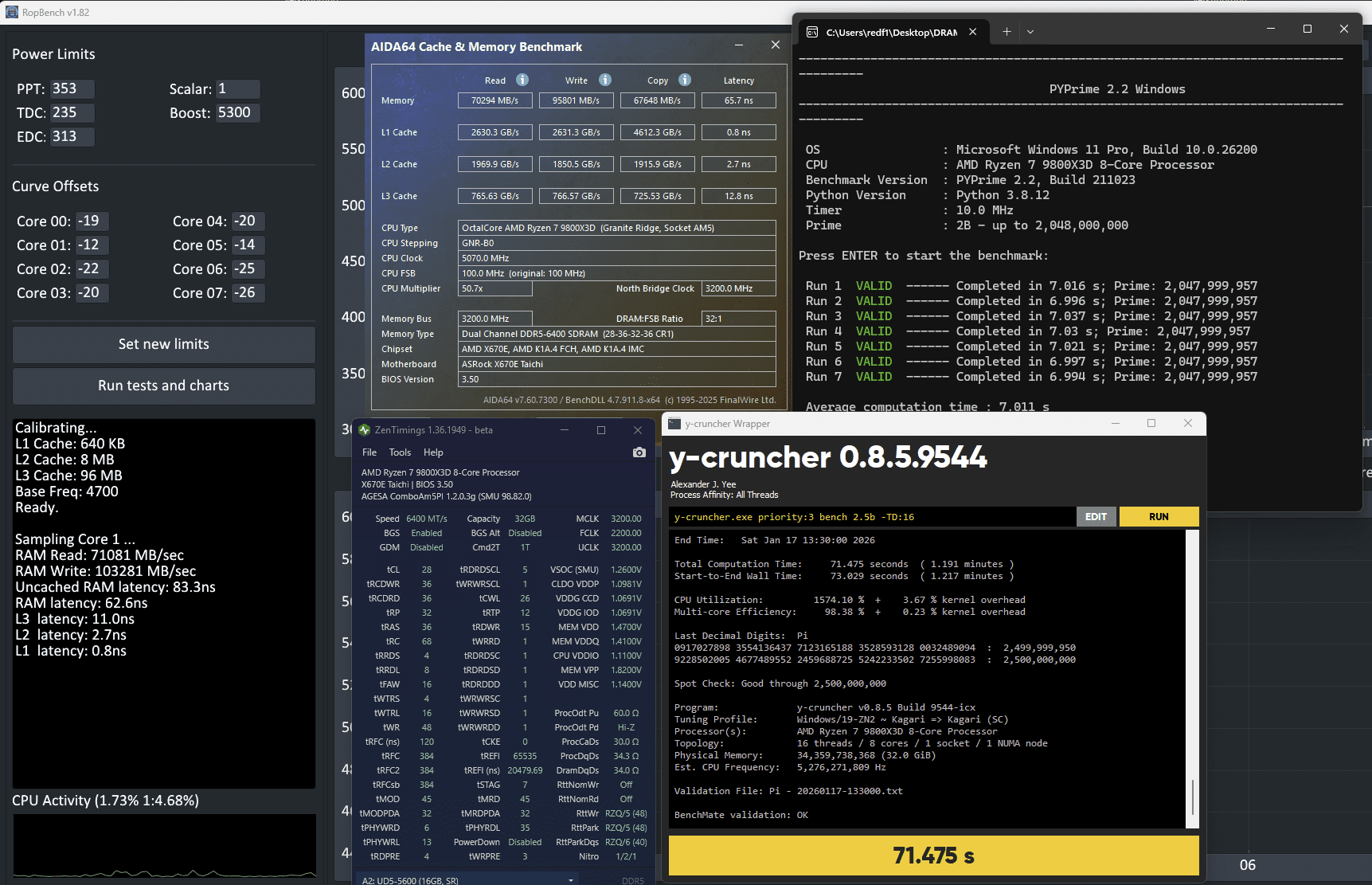The height and width of the screenshot is (885, 1372).
Task: Click the RopBench title bar icon
Action: click(x=12, y=12)
